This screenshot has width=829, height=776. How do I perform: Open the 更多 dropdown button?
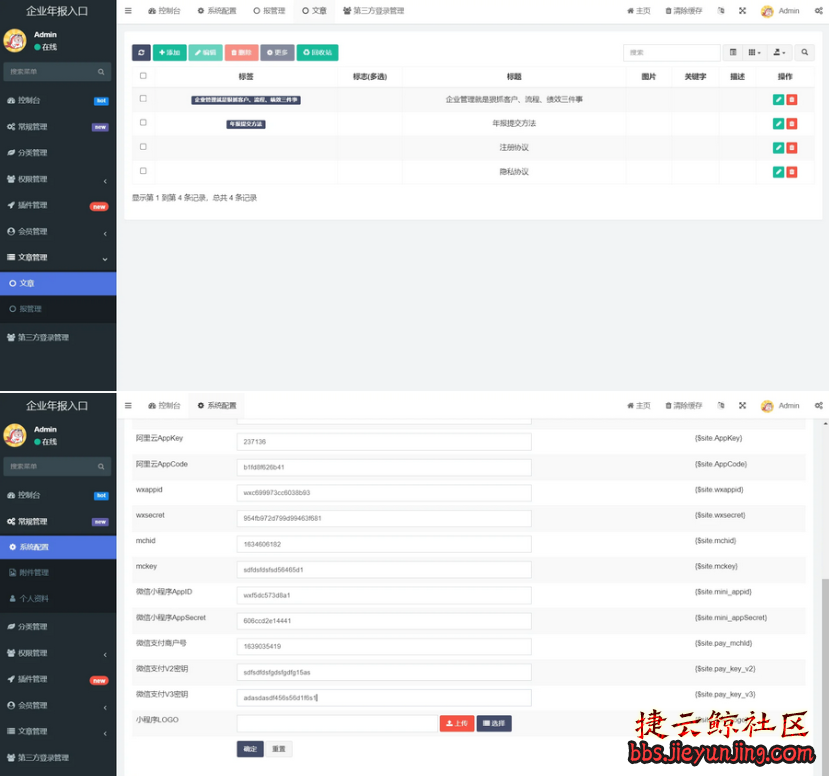click(x=277, y=52)
